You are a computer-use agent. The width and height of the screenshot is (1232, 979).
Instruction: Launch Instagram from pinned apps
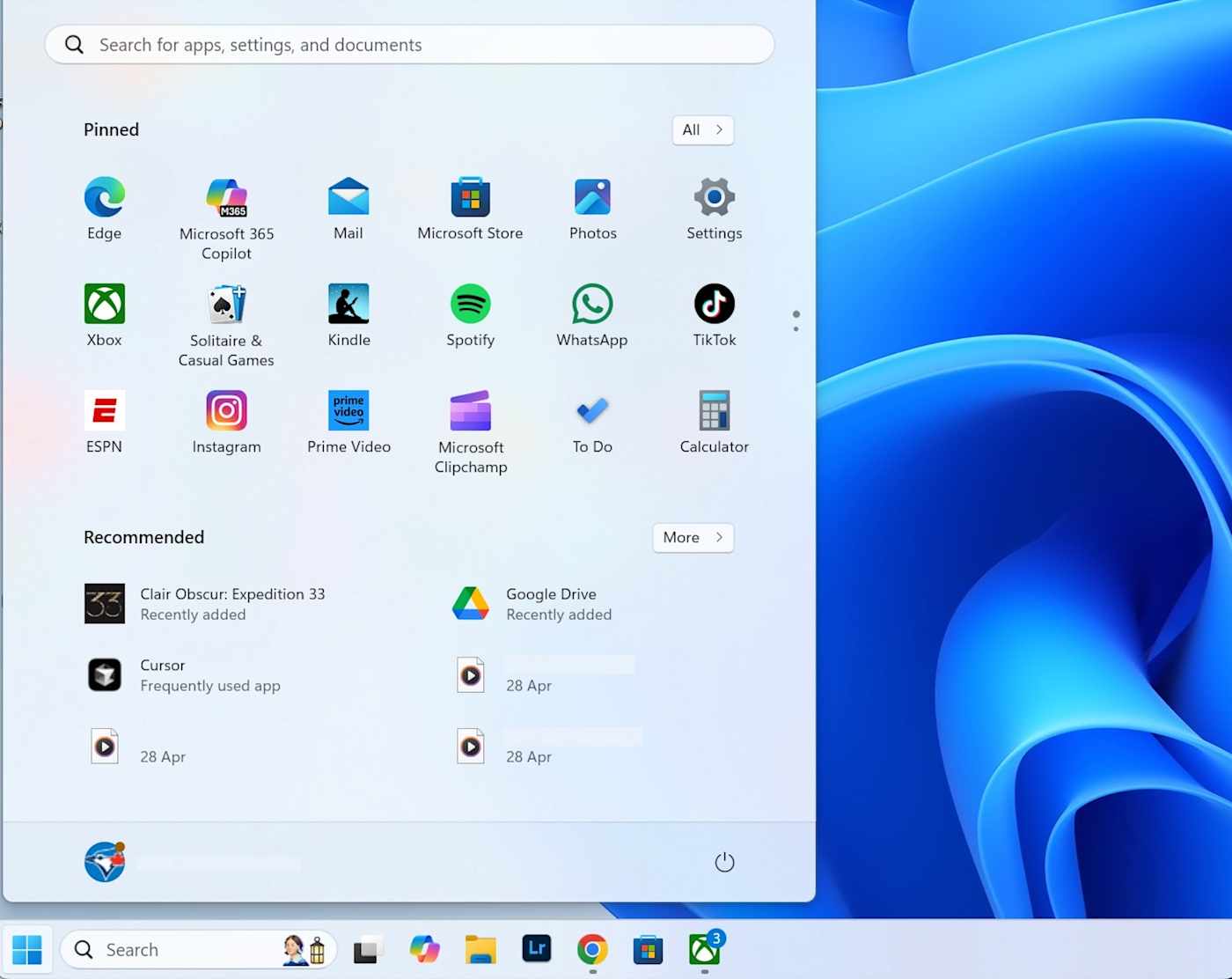[226, 422]
